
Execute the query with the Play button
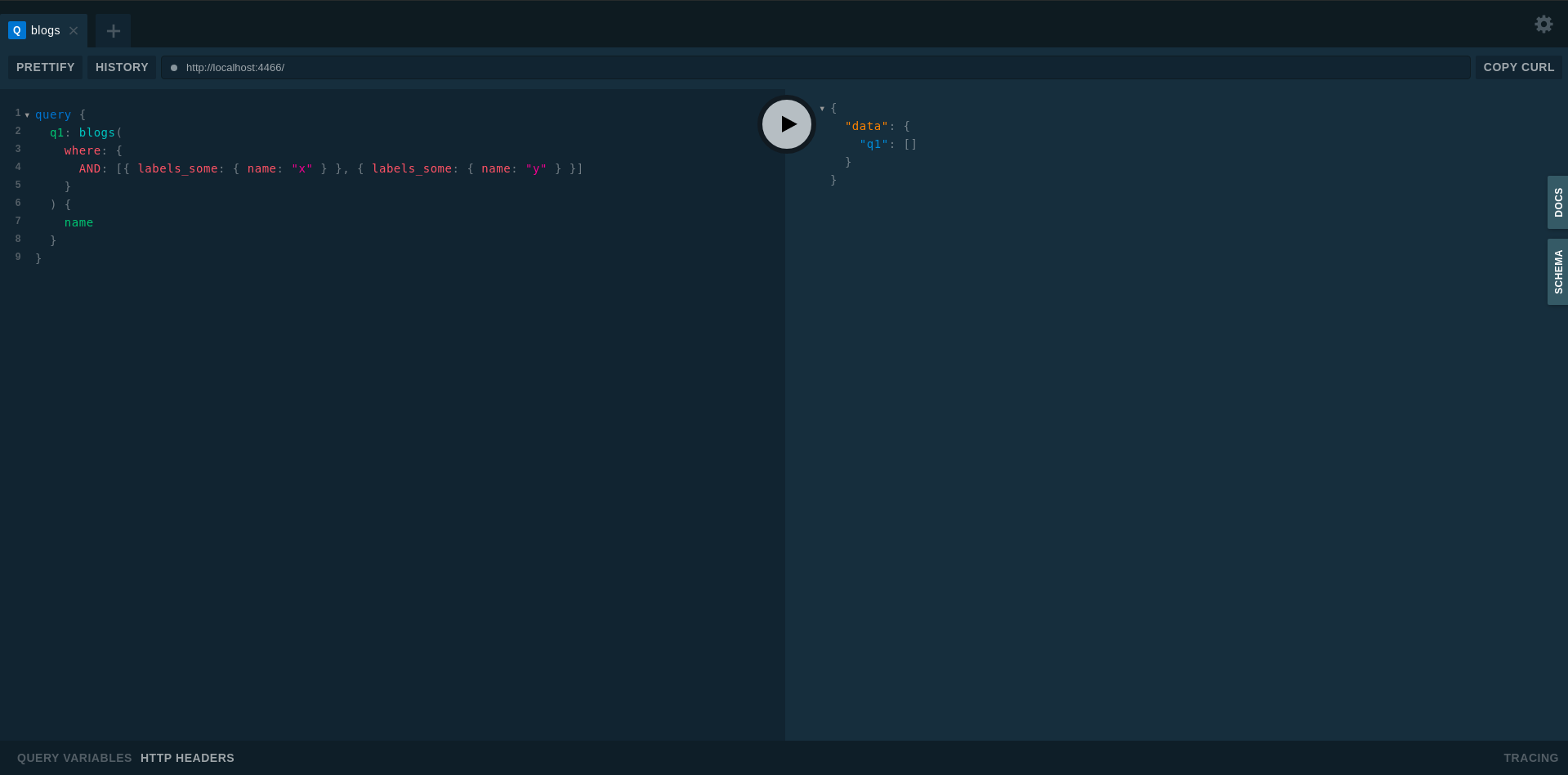[x=786, y=123]
